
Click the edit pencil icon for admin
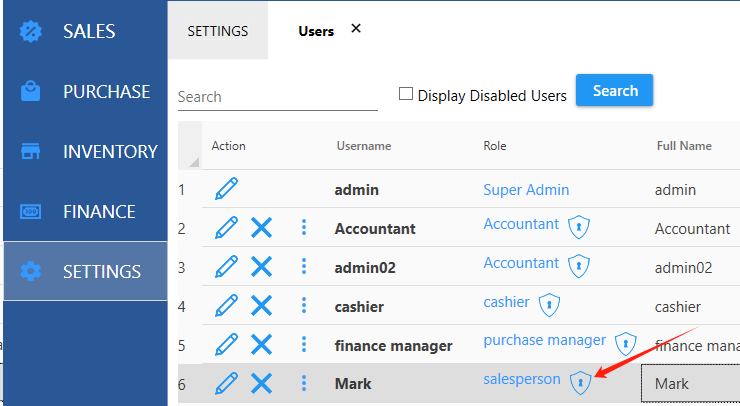227,189
